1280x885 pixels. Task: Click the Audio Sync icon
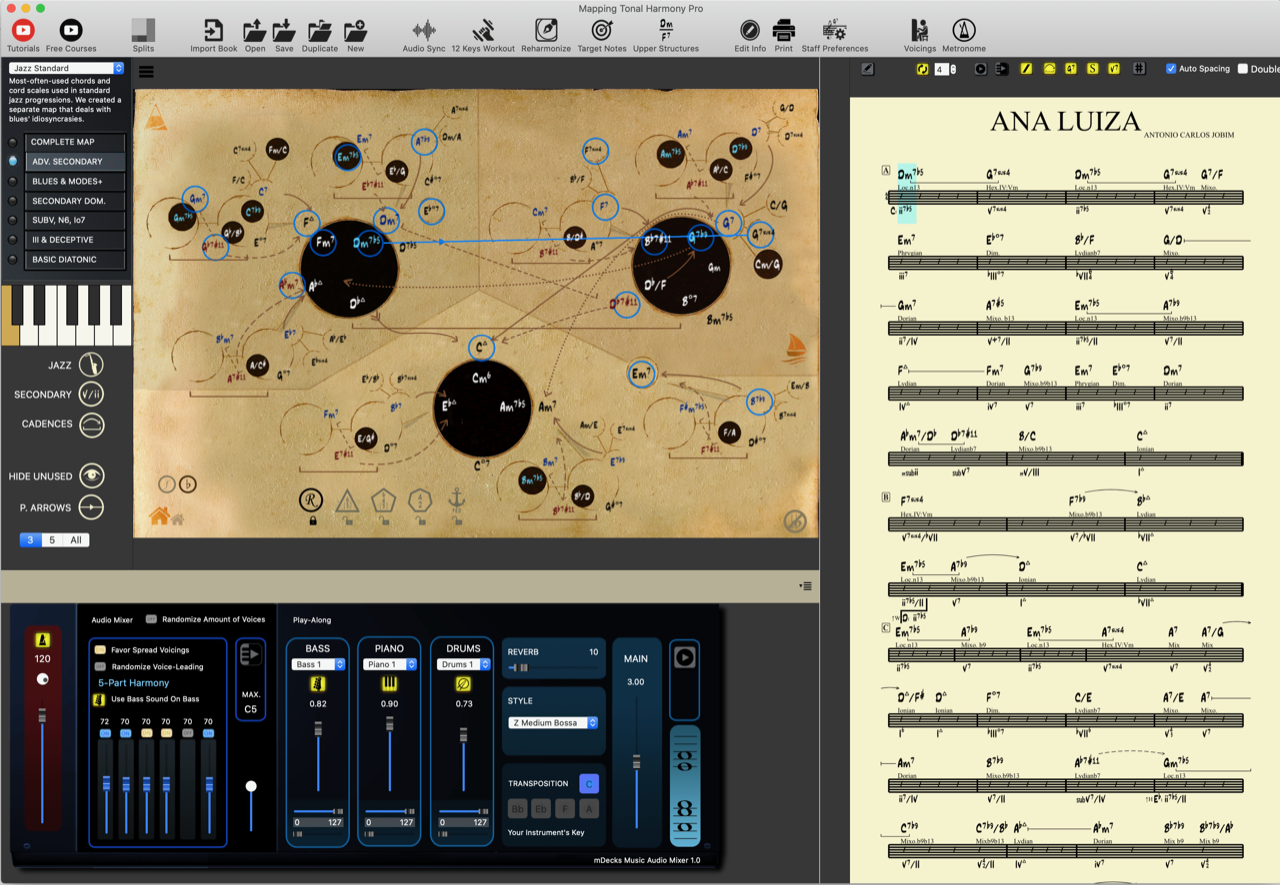[x=423, y=30]
